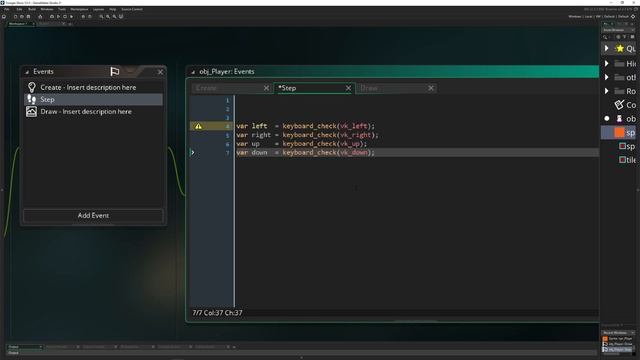Open the Source Control menu
The image size is (640, 360).
132,9
